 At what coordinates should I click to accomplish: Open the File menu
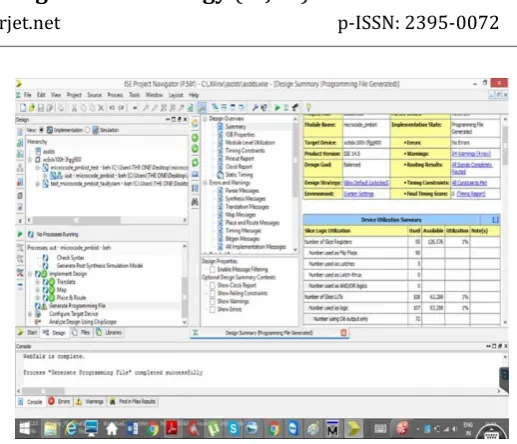28,95
